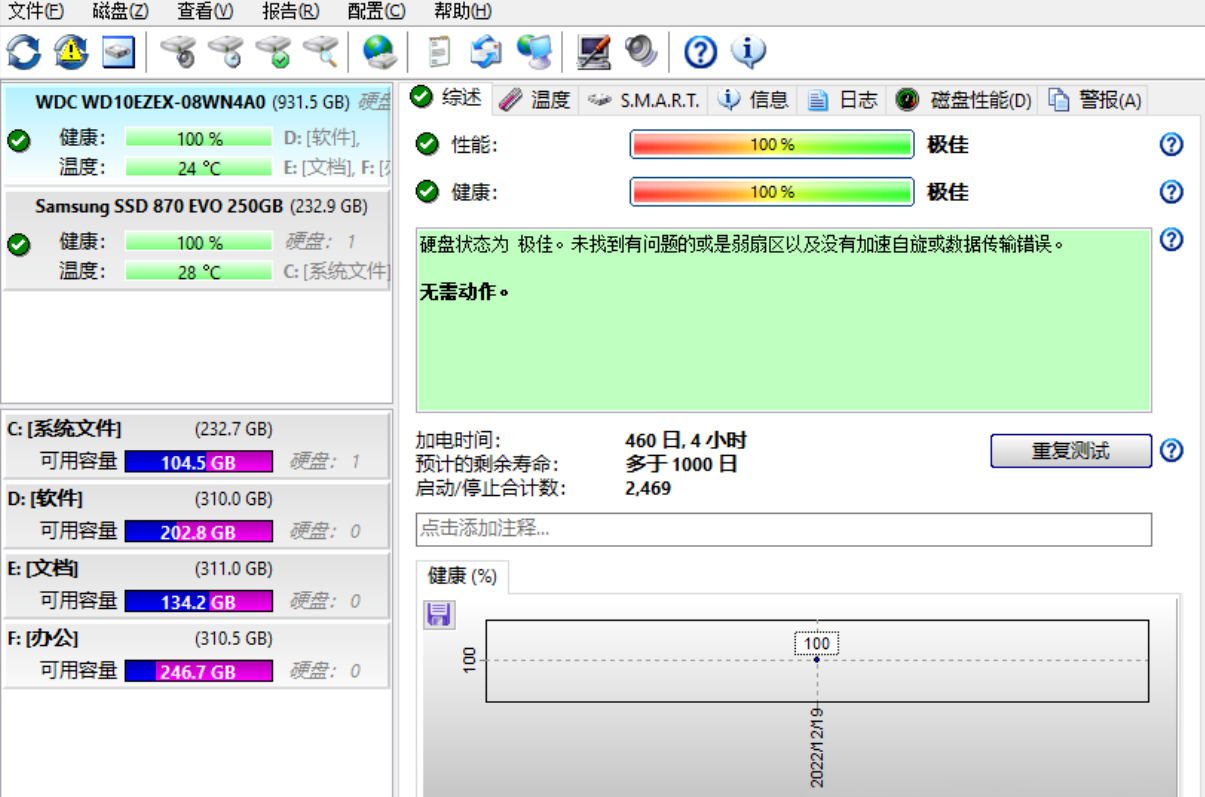Open the 磁盘 menu

[120, 11]
